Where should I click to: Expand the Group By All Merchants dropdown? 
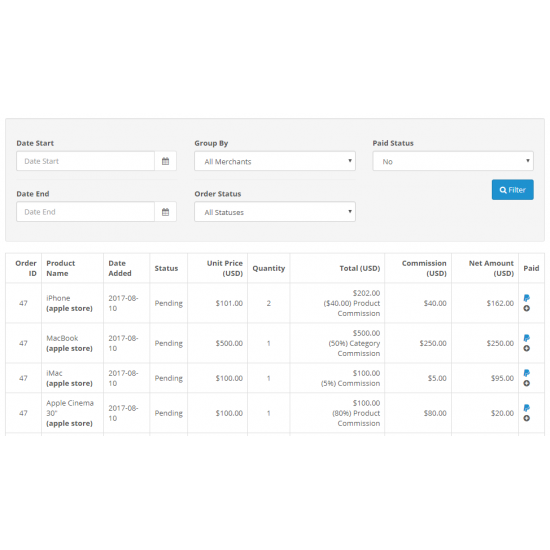click(x=275, y=161)
